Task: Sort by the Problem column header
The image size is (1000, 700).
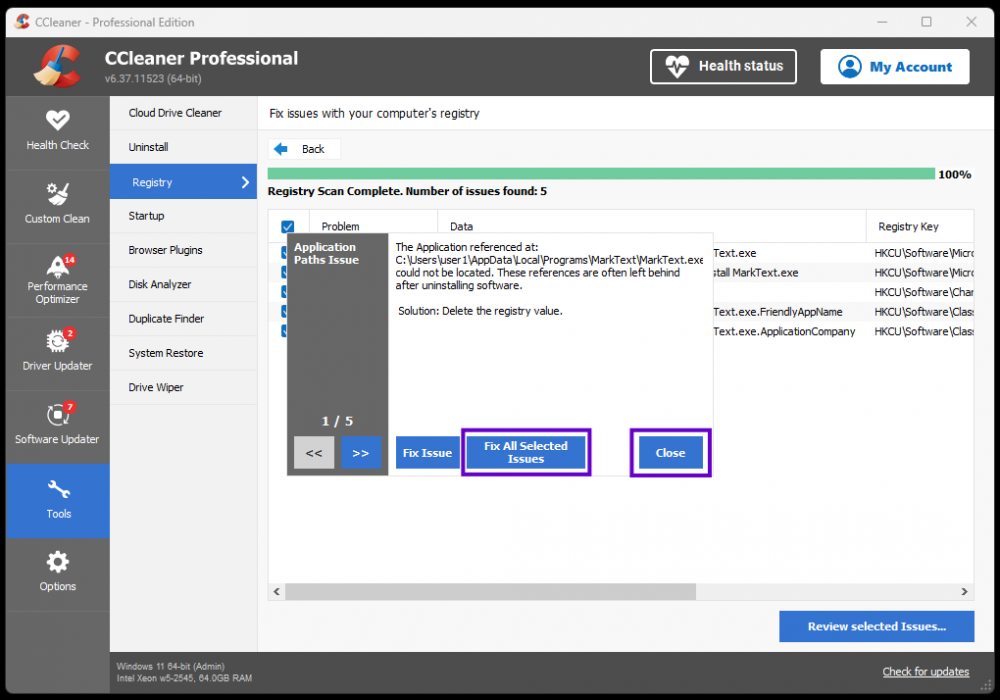Action: [x=374, y=226]
